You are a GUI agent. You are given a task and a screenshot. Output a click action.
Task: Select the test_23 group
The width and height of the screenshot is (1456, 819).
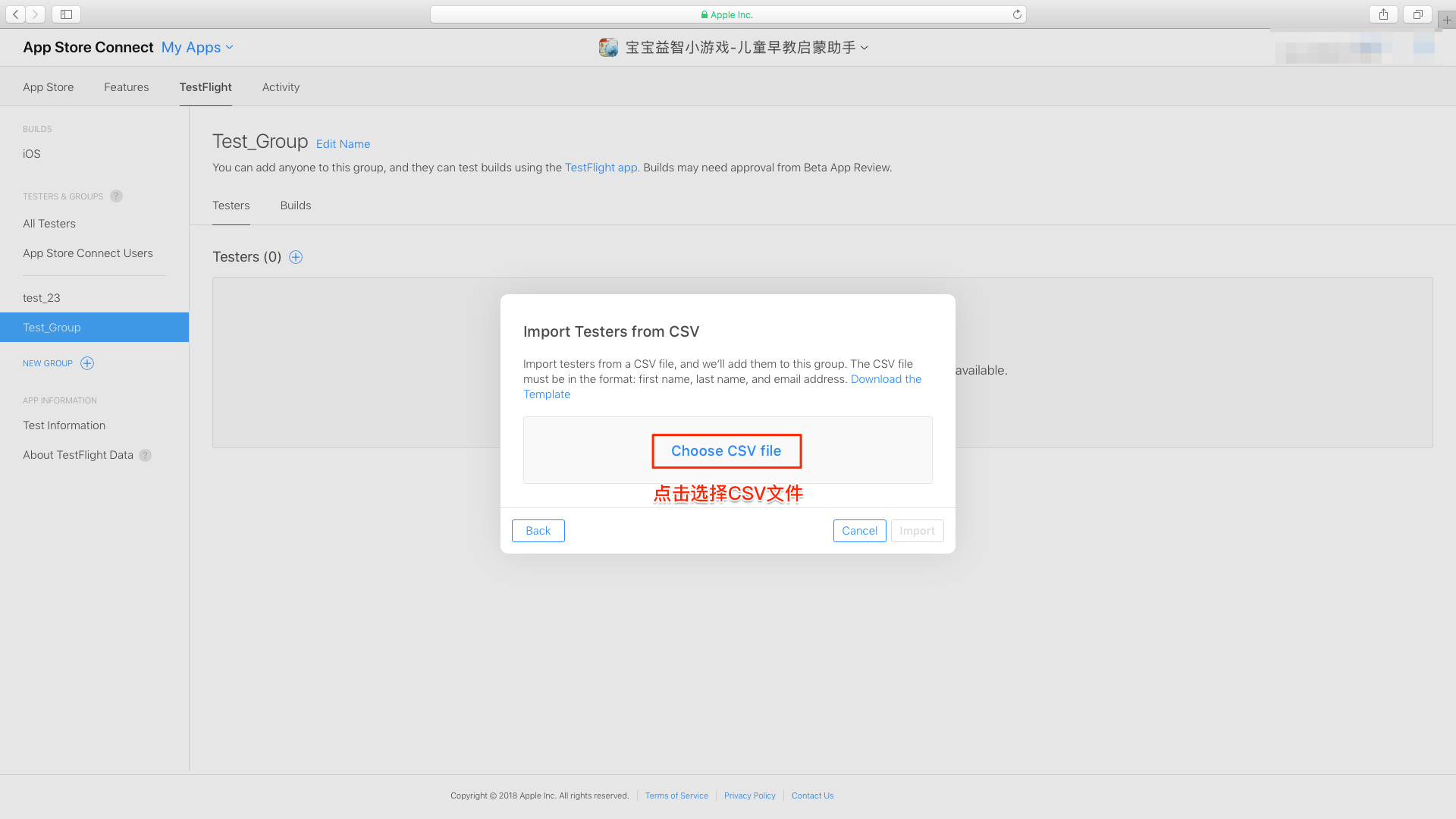point(42,298)
